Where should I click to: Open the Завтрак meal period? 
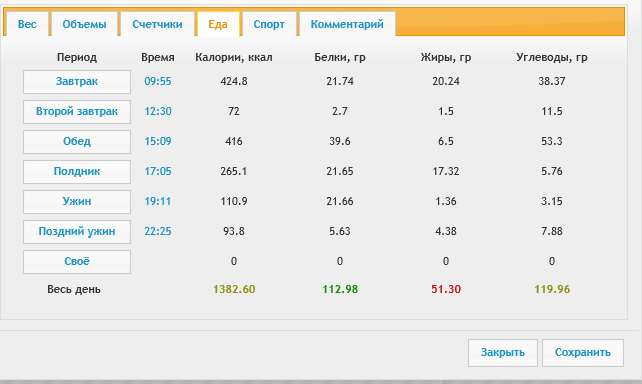tap(77, 81)
